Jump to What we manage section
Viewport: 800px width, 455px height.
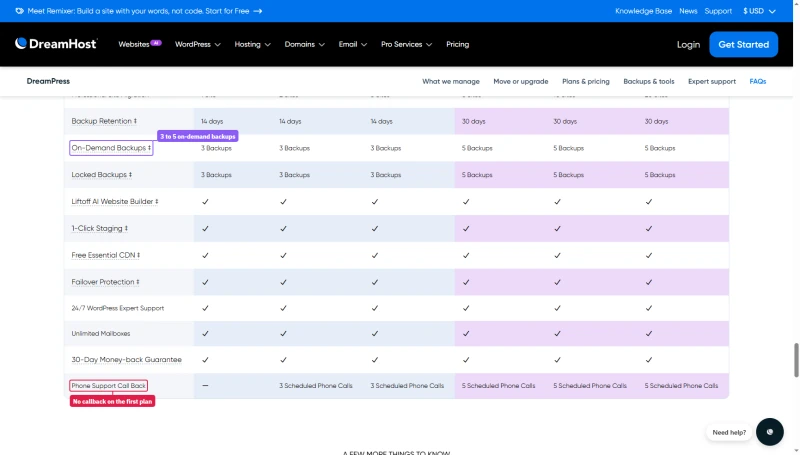pyautogui.click(x=451, y=81)
